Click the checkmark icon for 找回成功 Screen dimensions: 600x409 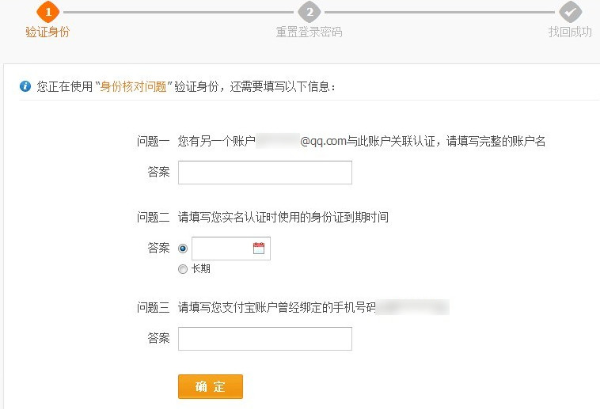570,12
